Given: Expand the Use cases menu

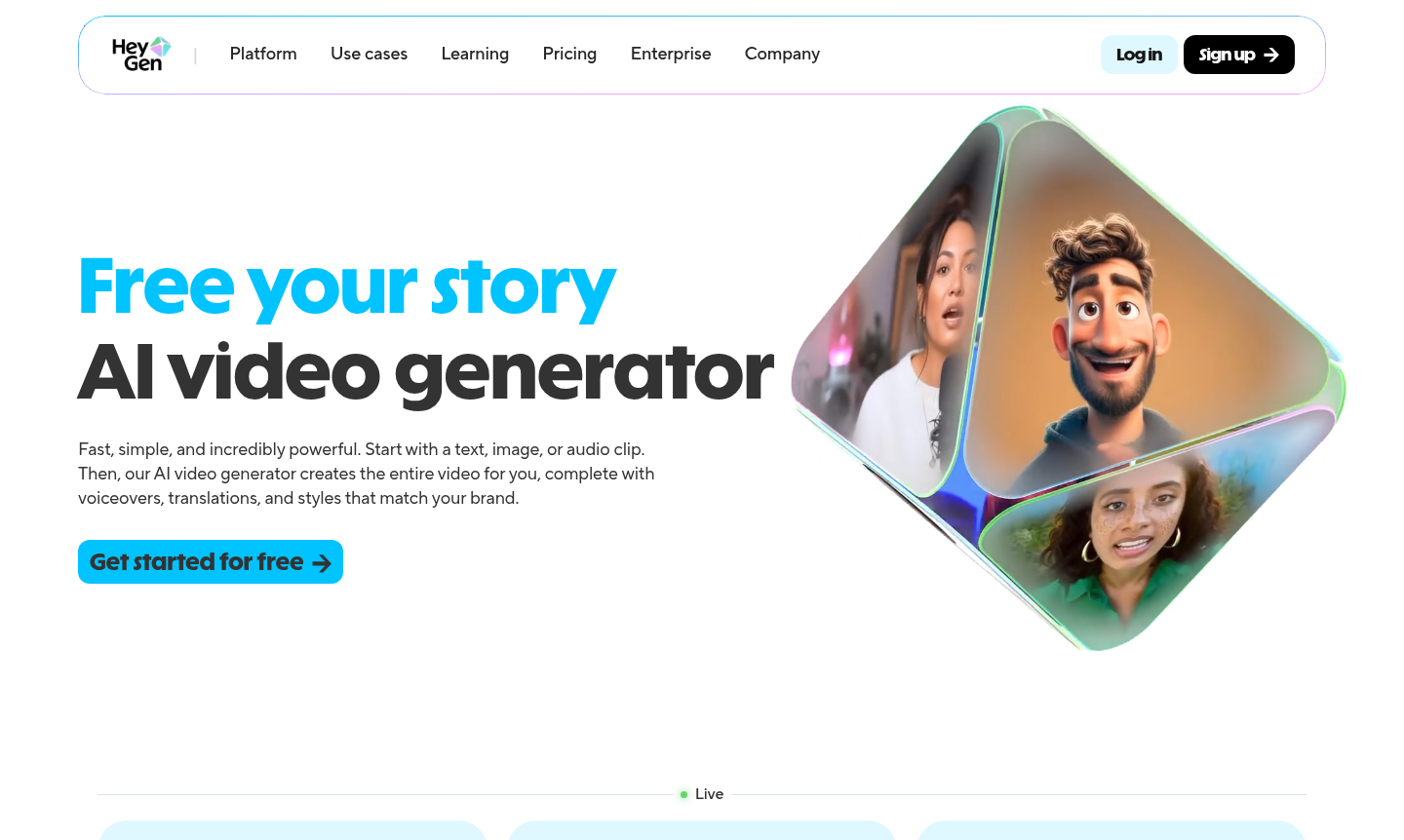Looking at the screenshot, I should coord(369,54).
